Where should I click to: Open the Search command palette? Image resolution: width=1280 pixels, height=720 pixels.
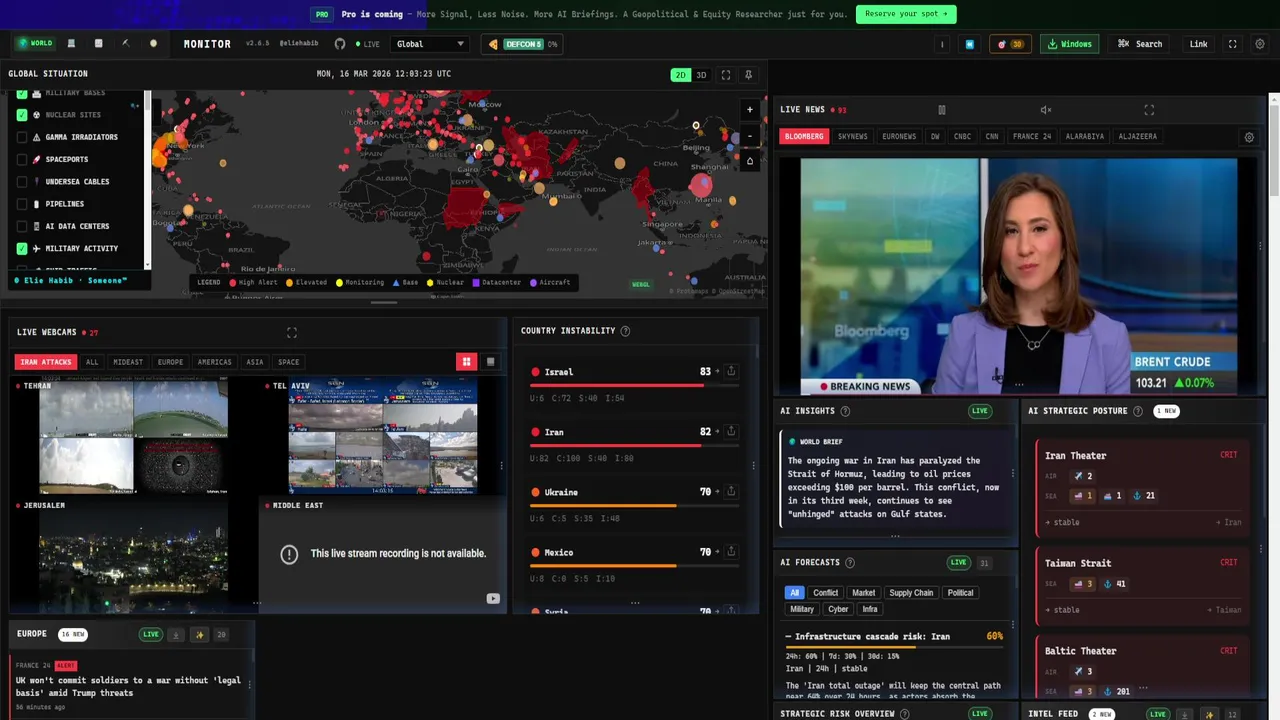(1140, 44)
